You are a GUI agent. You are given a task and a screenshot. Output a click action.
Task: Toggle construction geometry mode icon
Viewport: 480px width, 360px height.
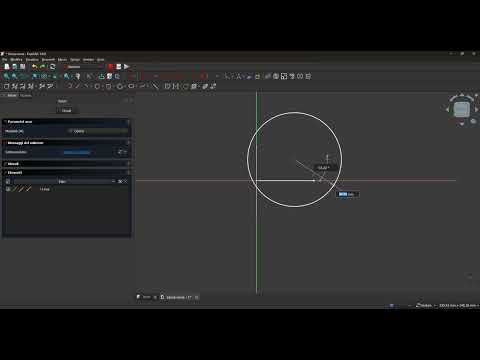(155, 86)
